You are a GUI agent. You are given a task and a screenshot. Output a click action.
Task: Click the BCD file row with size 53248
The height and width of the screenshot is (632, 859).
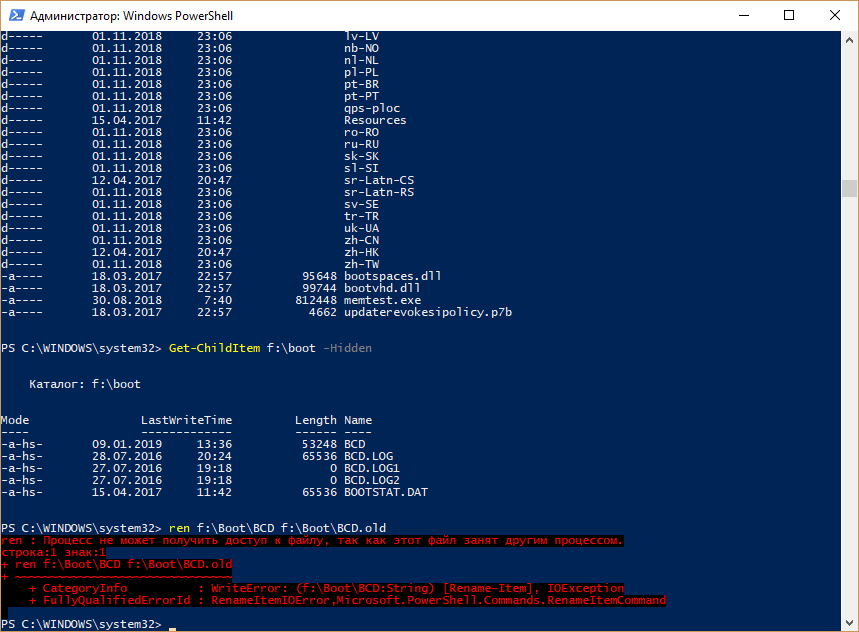click(x=183, y=444)
